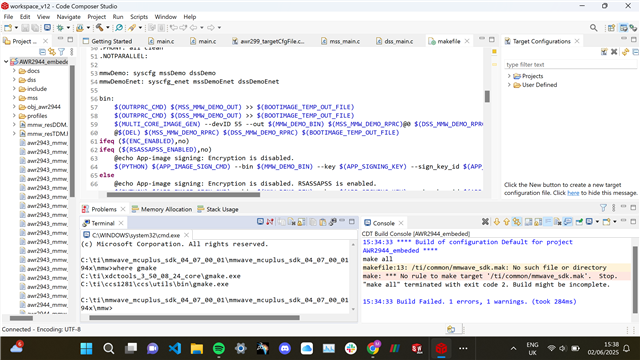Viewport: 640px width, 360px height.
Task: Switch to the Getting Started tab
Action: point(108,41)
